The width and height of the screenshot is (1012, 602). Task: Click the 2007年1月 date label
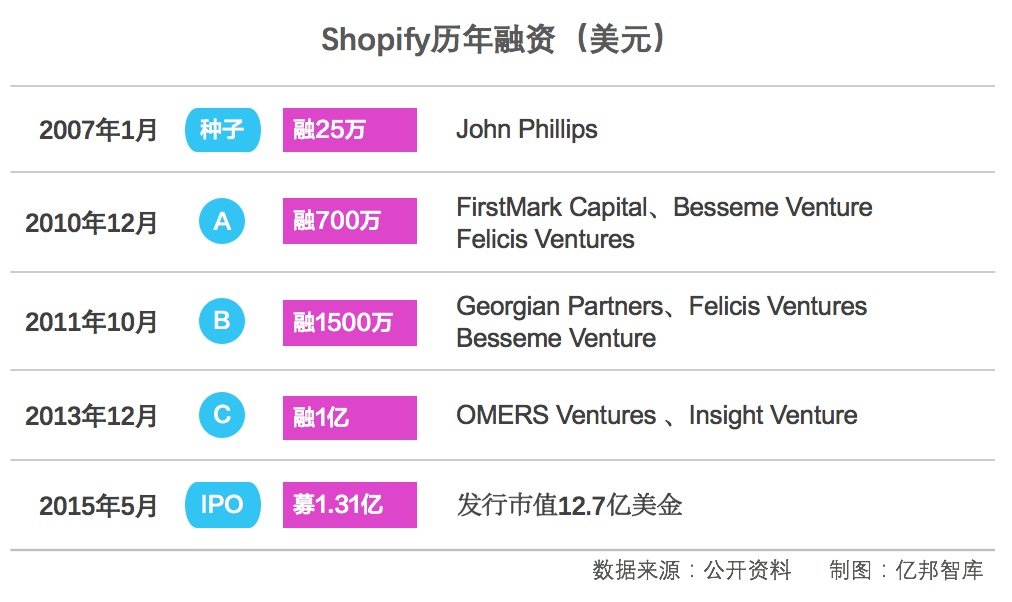coord(98,131)
